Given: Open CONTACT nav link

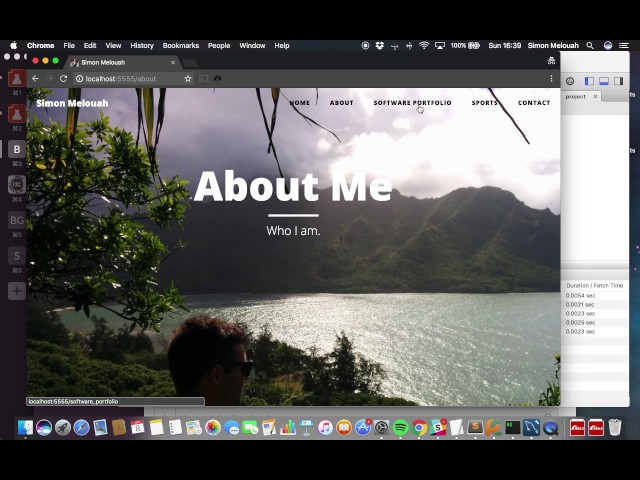Looking at the screenshot, I should 534,103.
